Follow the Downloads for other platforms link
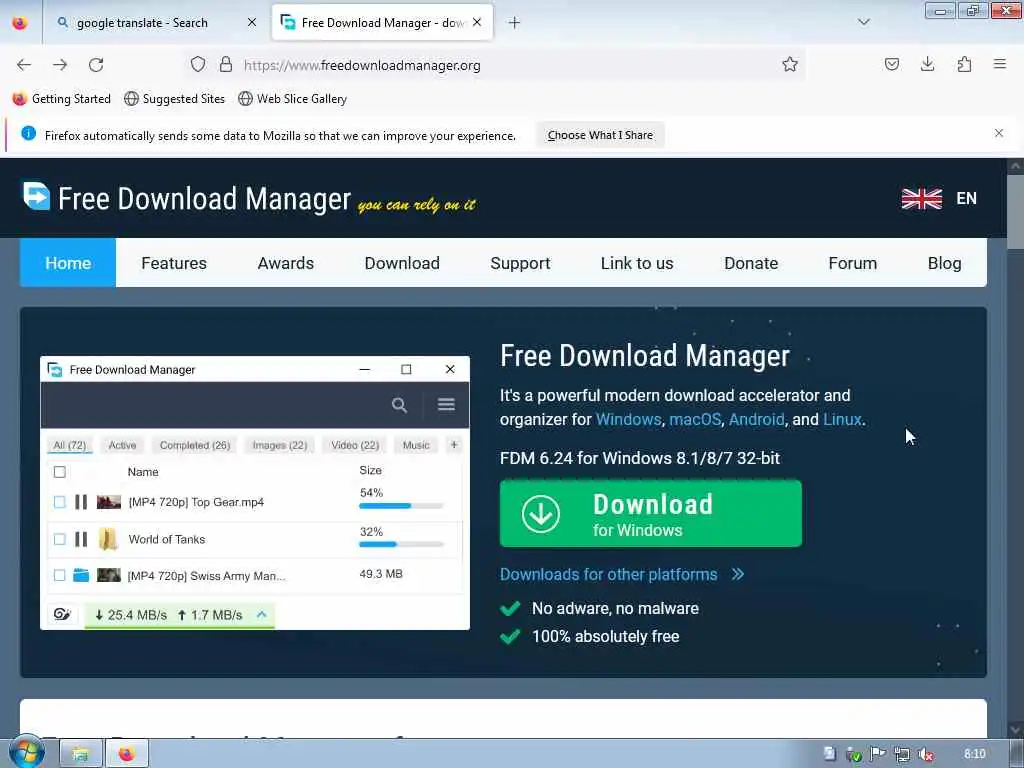 point(608,574)
